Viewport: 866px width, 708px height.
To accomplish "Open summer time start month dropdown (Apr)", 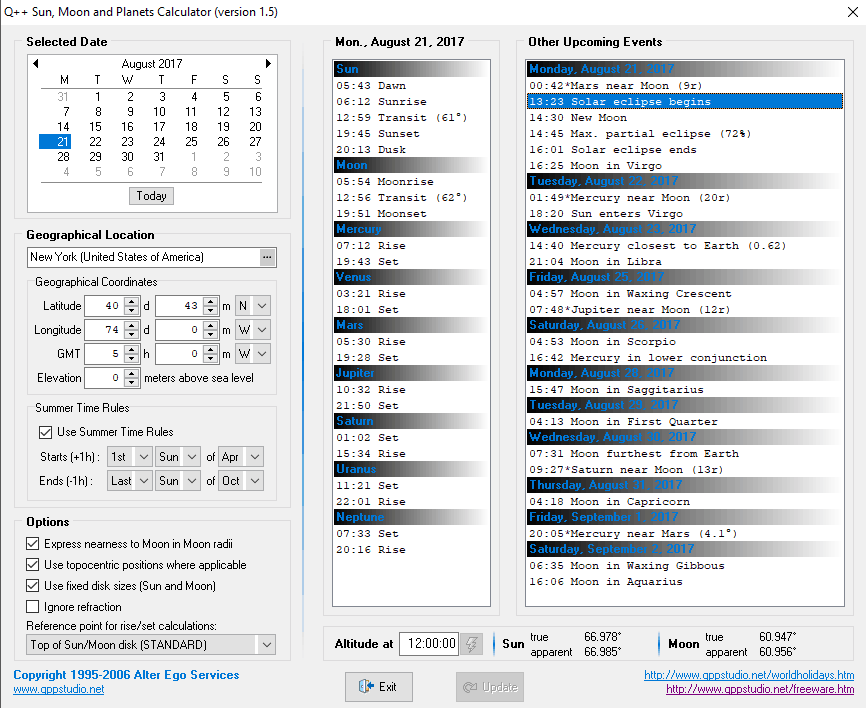I will [x=255, y=457].
